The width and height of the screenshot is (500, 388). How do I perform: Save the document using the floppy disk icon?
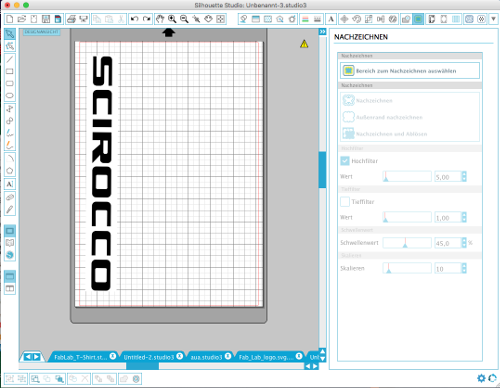point(46,19)
